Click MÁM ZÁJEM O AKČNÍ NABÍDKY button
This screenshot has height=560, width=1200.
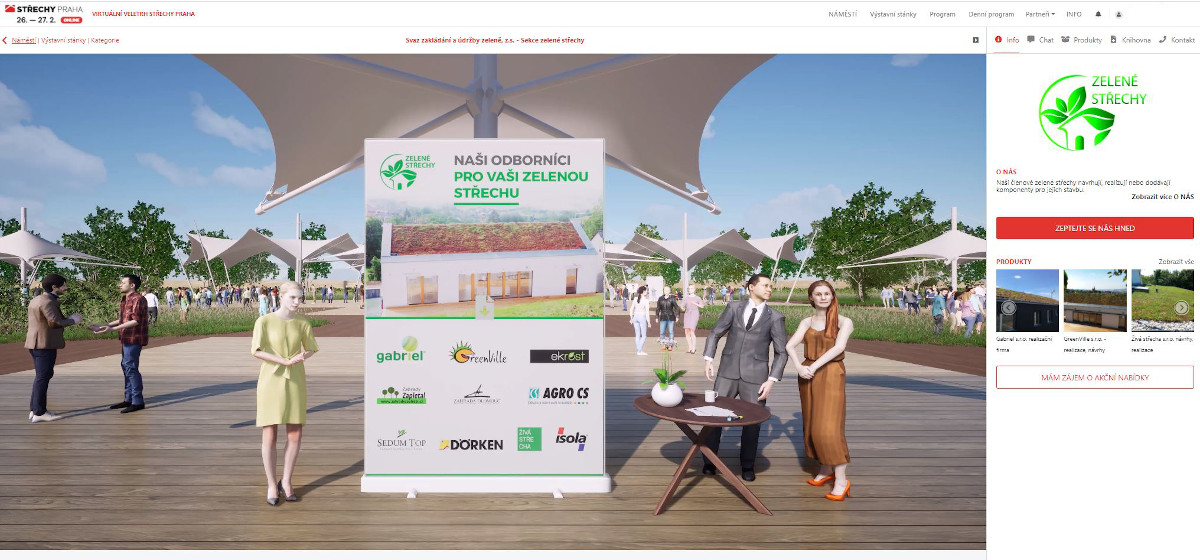(x=1095, y=377)
